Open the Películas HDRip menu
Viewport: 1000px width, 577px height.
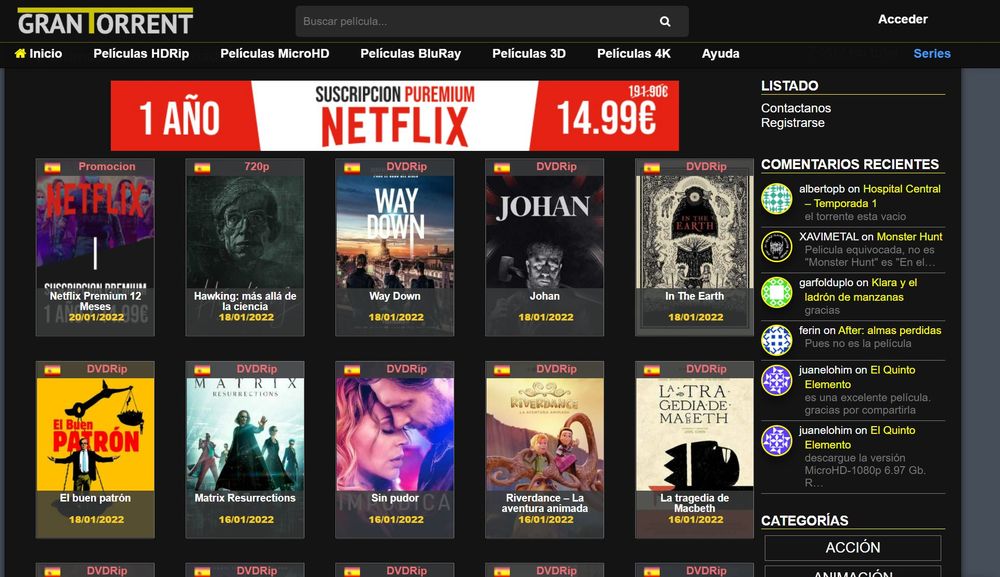141,54
